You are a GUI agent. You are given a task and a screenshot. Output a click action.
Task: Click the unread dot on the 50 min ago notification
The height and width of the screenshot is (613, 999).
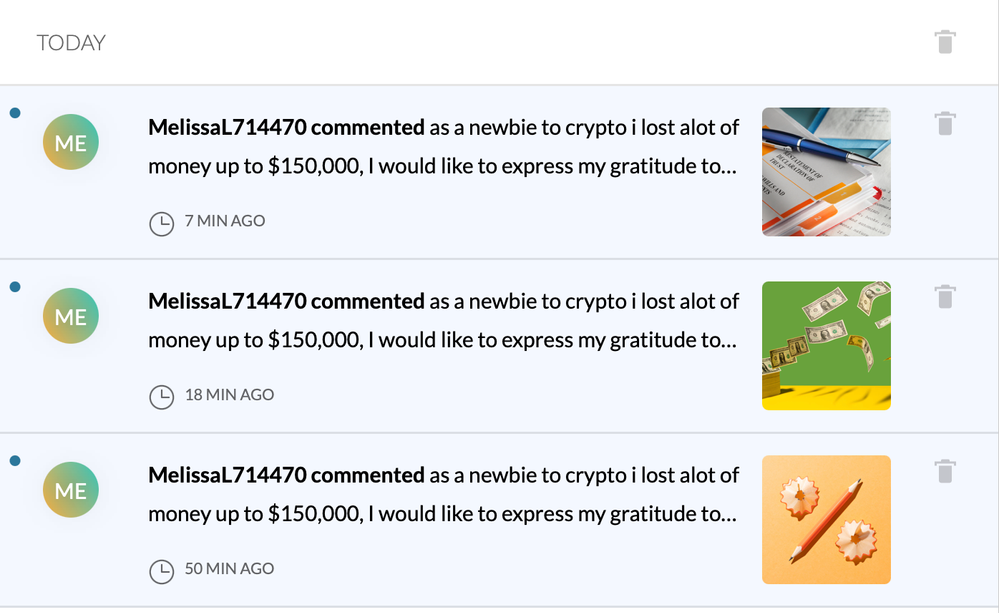click(14, 461)
